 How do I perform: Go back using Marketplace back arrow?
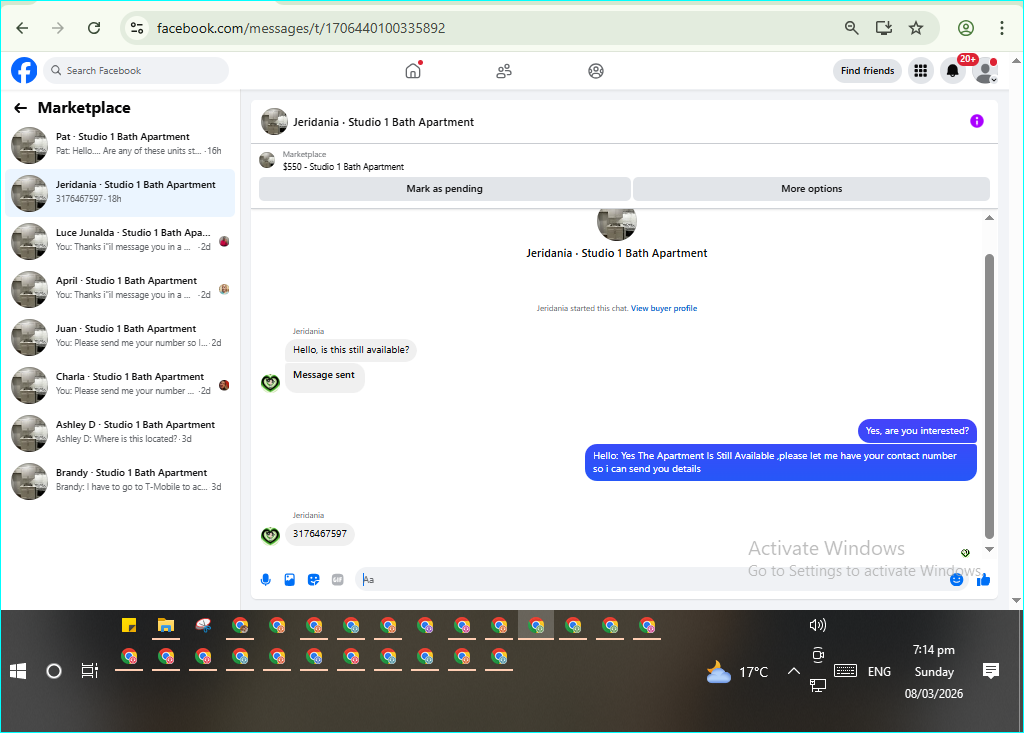[x=21, y=108]
